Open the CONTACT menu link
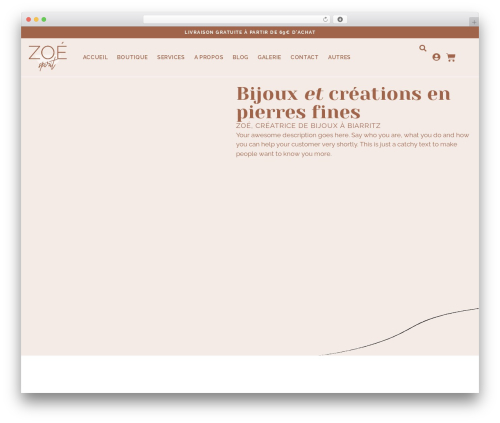 [x=304, y=57]
